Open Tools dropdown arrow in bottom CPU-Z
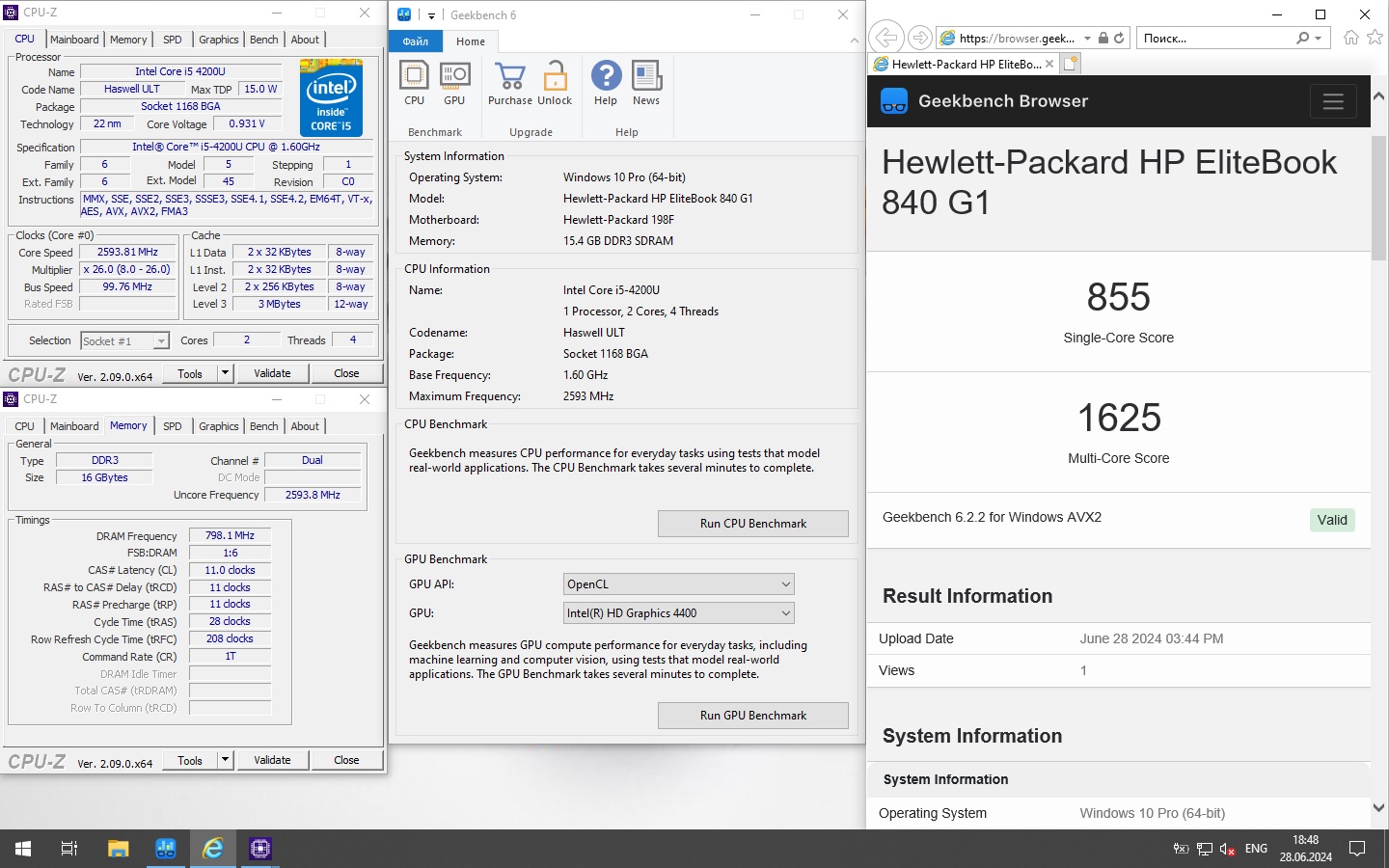 coord(225,760)
